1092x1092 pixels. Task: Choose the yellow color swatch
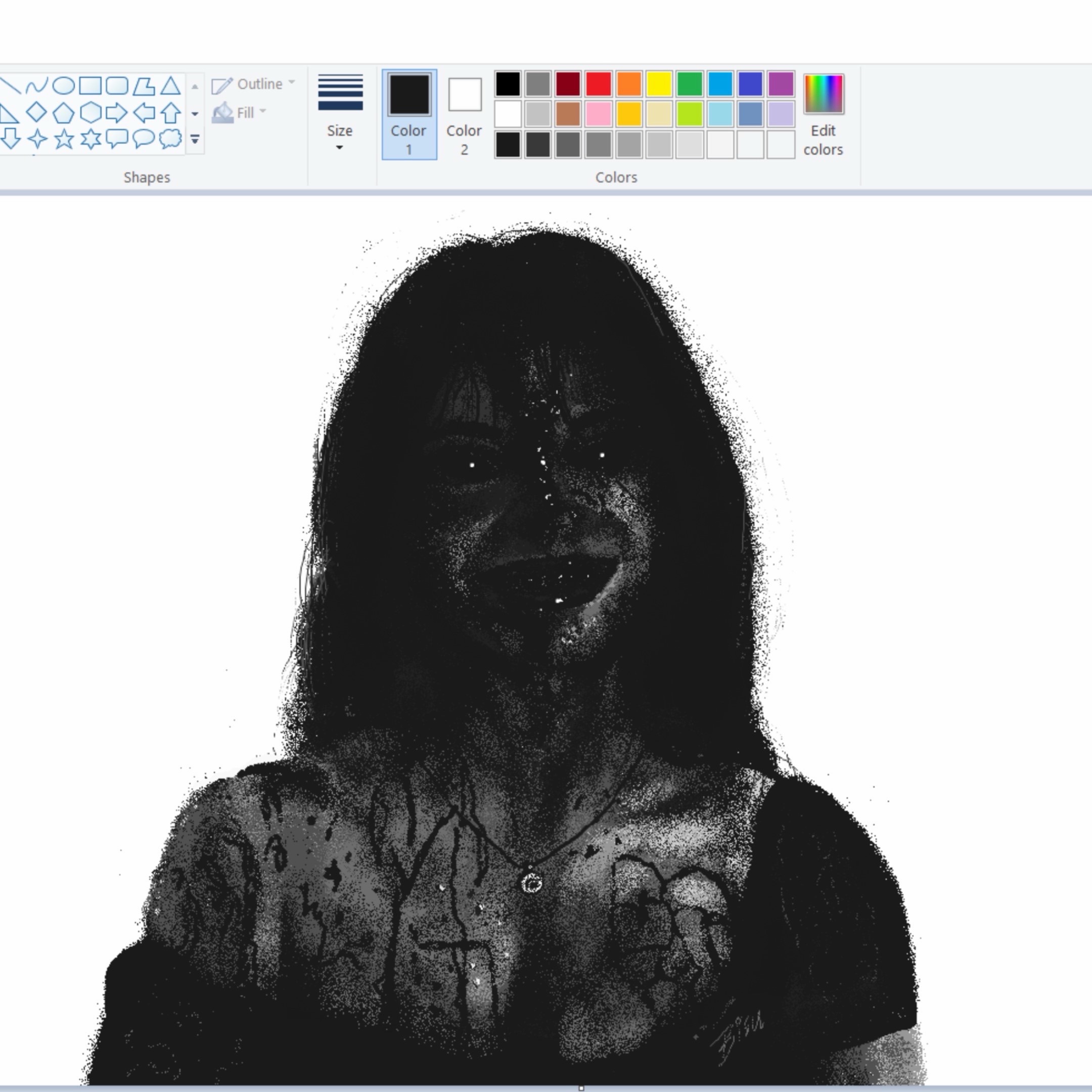pyautogui.click(x=660, y=84)
